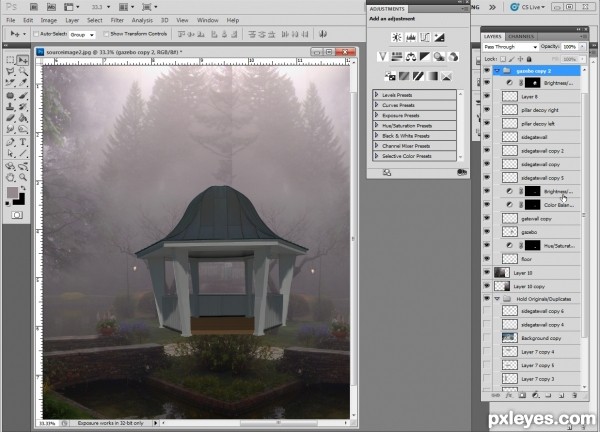Image resolution: width=600 pixels, height=432 pixels.
Task: Add a Photo Filter adjustment
Action: tap(439, 57)
